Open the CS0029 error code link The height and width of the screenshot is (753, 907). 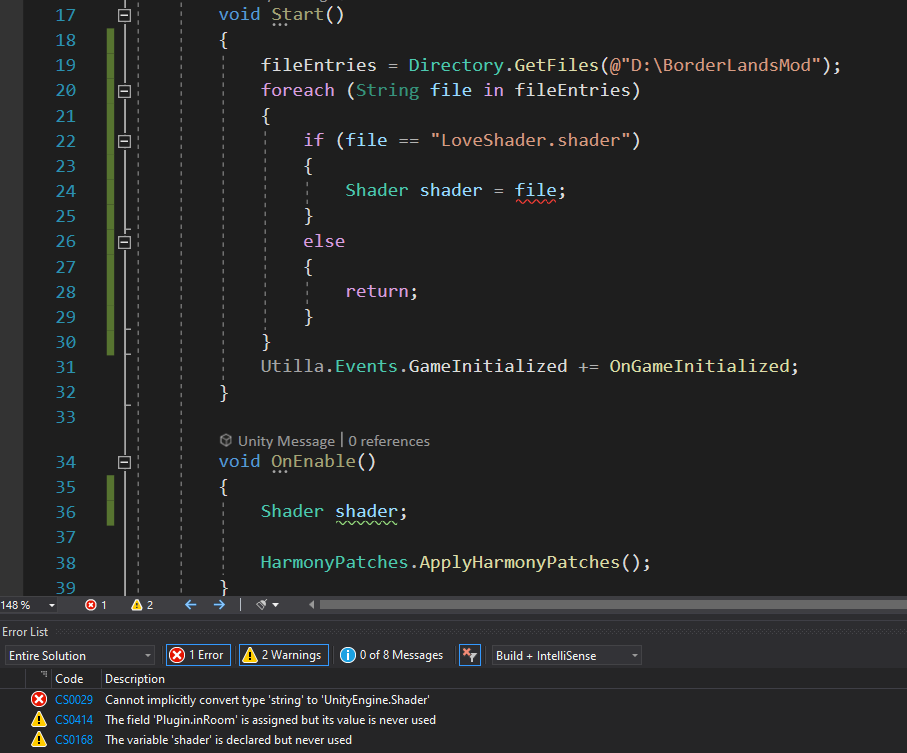[73, 699]
